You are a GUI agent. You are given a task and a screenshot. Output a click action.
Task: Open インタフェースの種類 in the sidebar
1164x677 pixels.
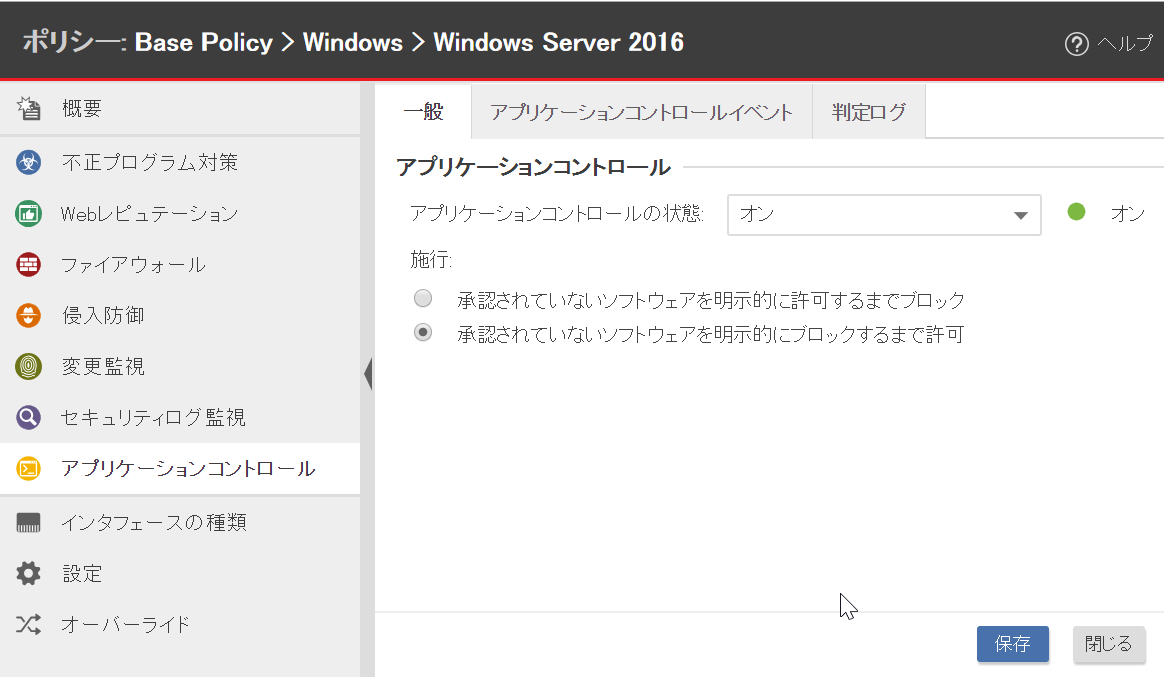[x=153, y=522]
